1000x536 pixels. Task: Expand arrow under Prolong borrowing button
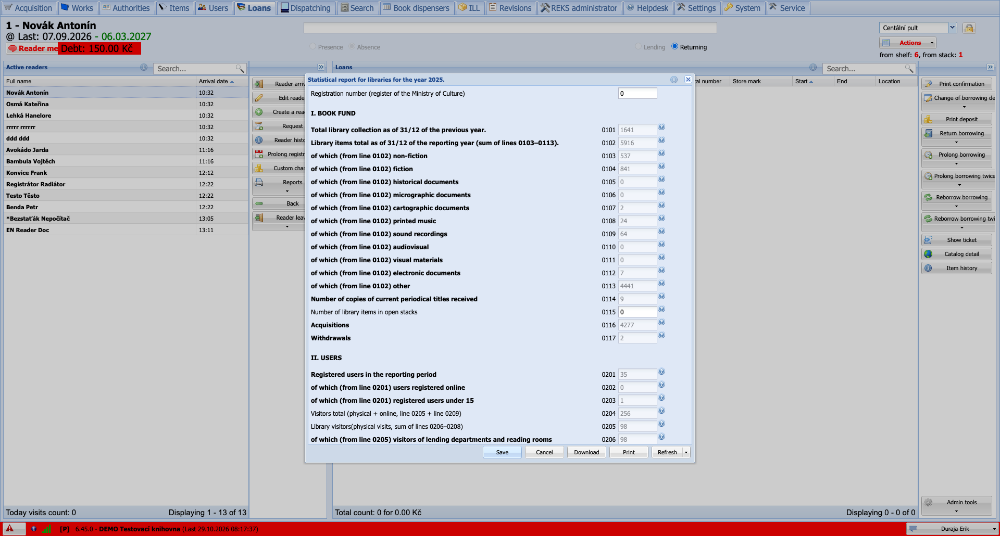point(956,164)
